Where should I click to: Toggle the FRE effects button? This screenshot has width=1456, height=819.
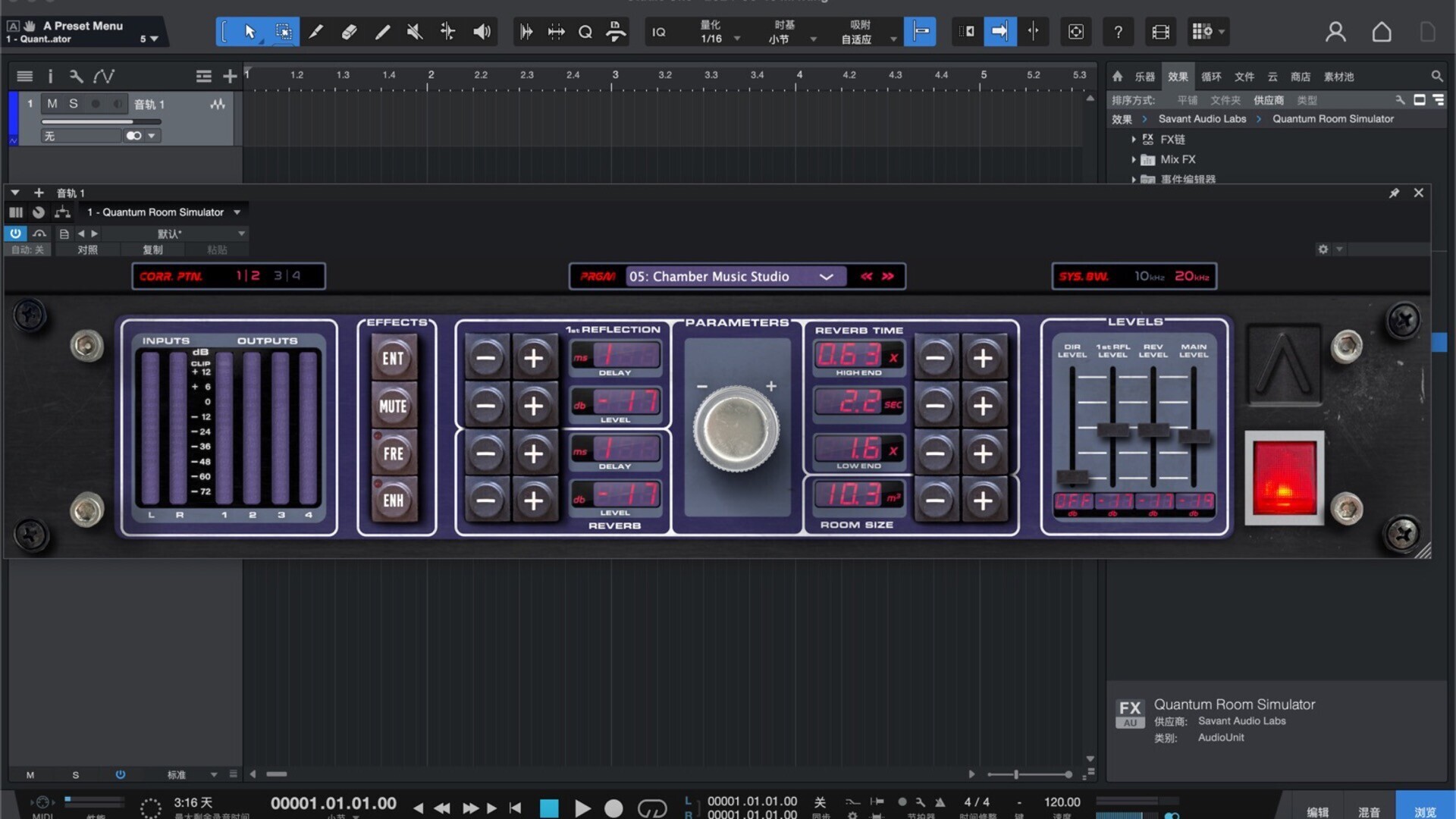pos(393,453)
